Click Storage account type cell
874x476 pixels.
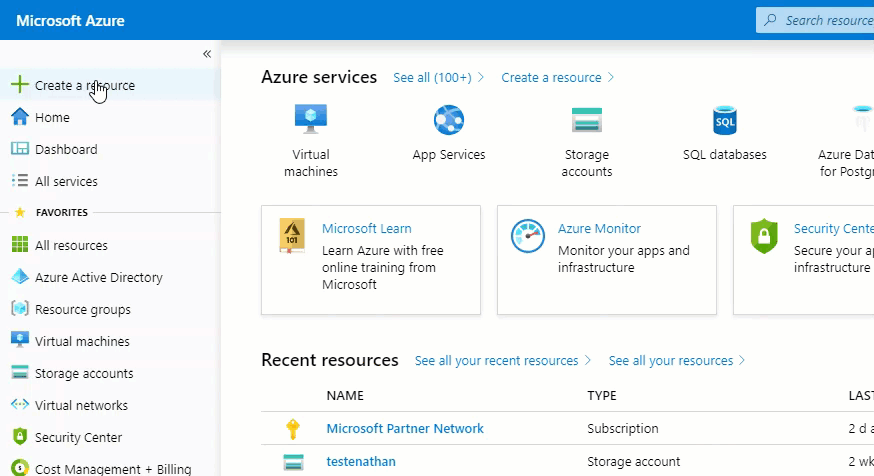pyautogui.click(x=634, y=462)
